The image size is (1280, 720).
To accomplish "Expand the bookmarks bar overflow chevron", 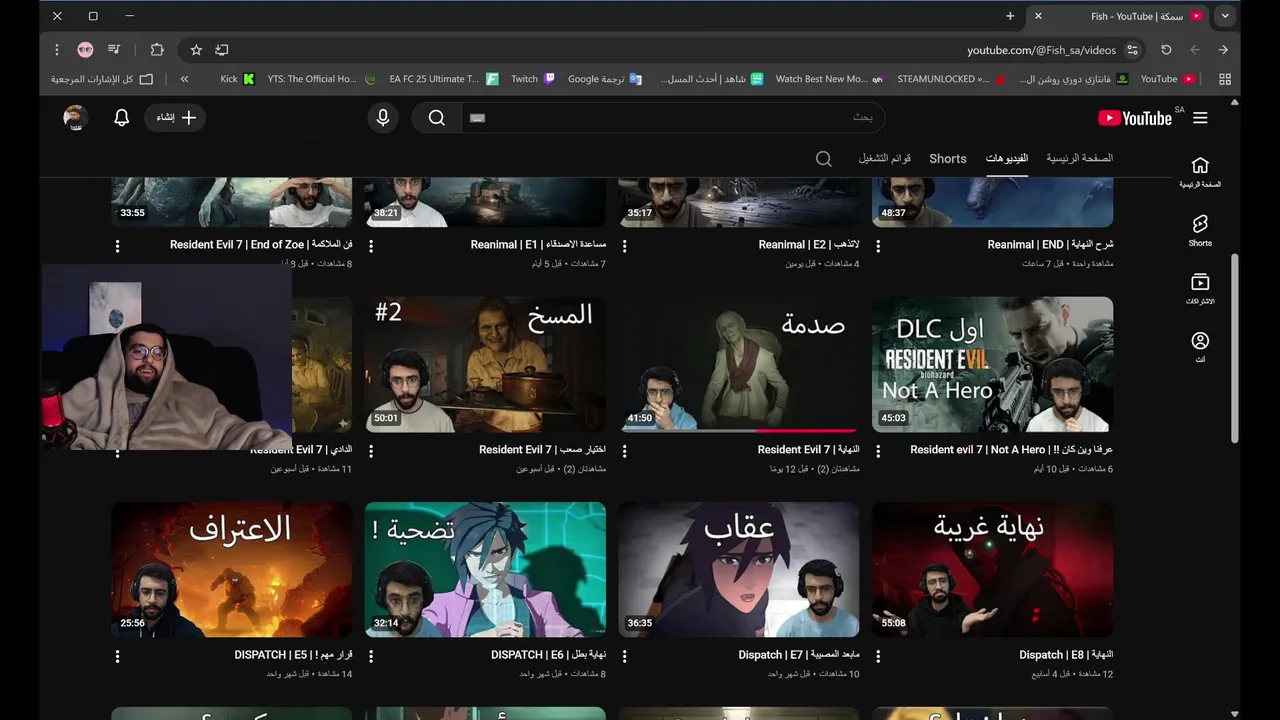I will click(x=184, y=79).
